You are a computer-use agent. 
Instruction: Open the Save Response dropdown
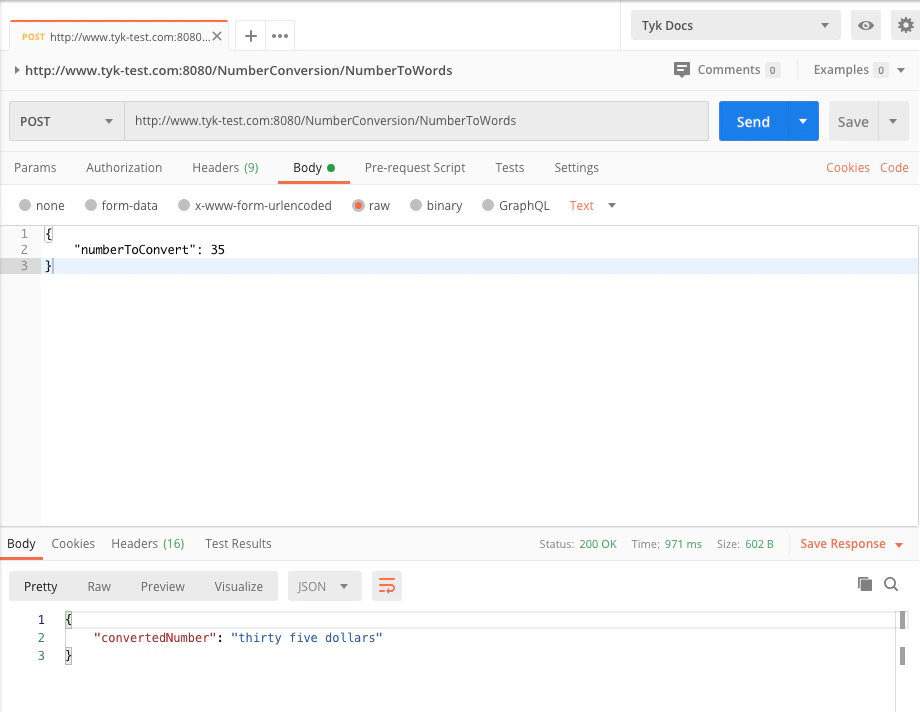pyautogui.click(x=851, y=544)
